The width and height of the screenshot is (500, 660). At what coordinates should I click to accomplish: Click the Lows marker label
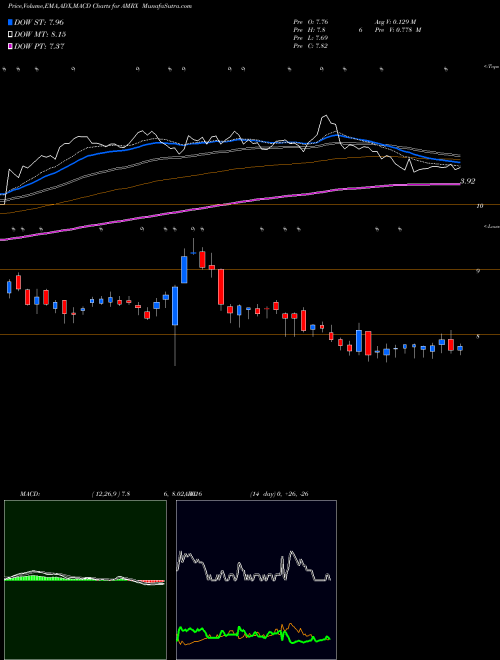[492, 226]
